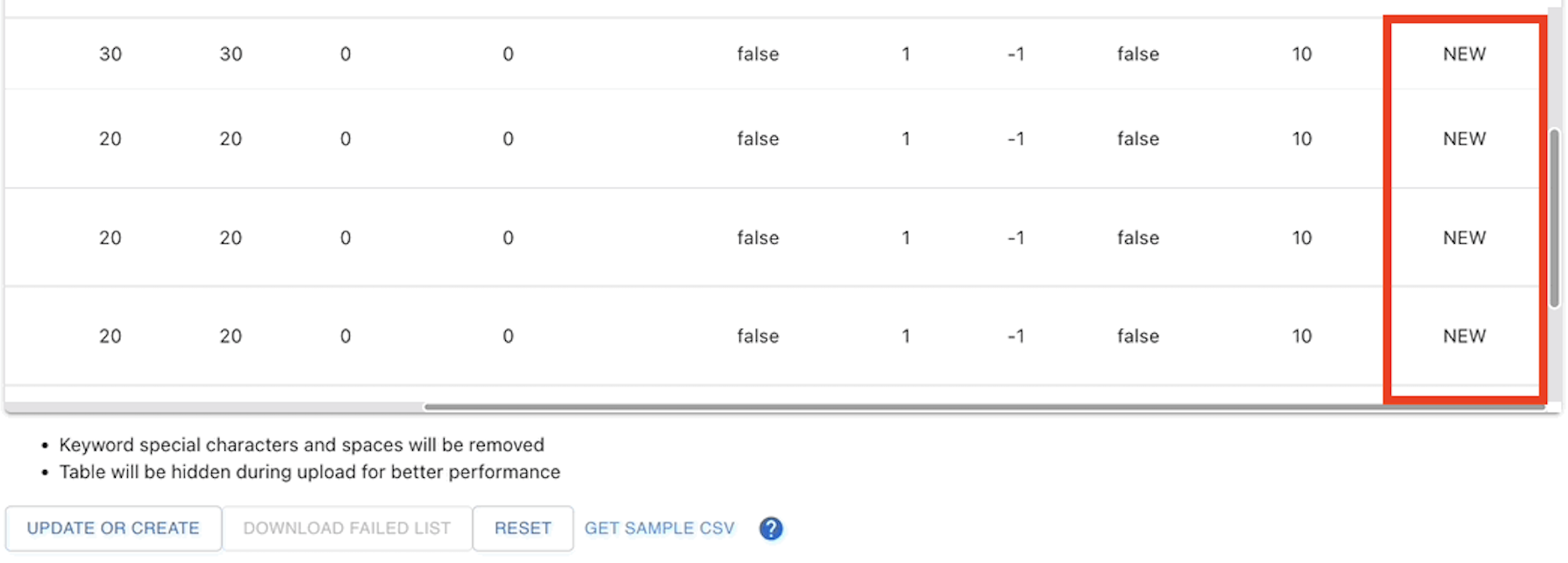Click the '-1' value in the third row
The height and width of the screenshot is (563, 1568).
(x=1016, y=238)
